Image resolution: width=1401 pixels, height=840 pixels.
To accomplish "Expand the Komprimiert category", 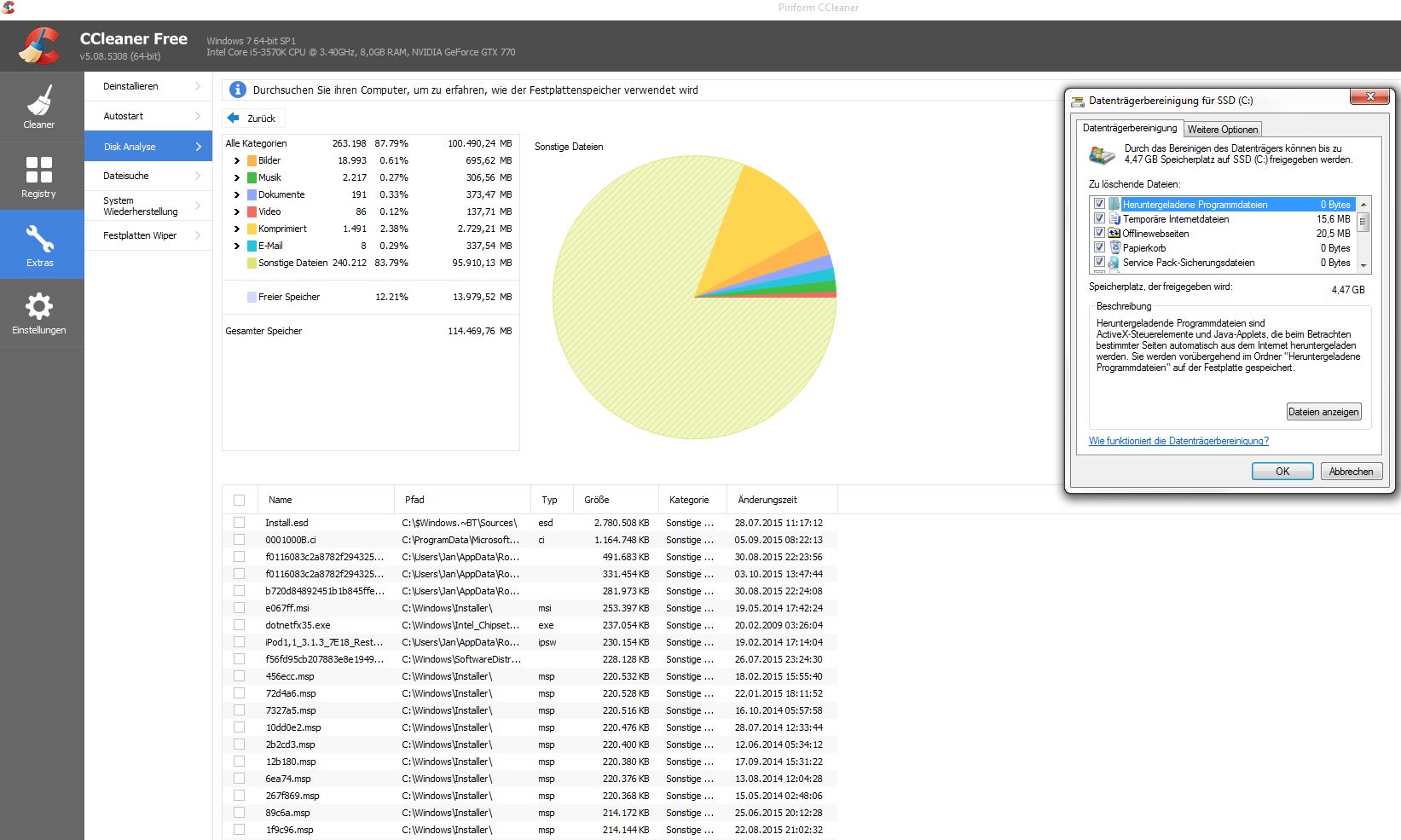I will 237,229.
